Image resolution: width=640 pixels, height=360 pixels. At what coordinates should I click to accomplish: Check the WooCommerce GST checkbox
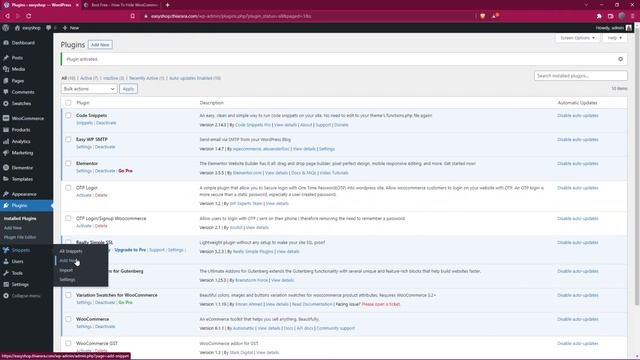point(68,343)
